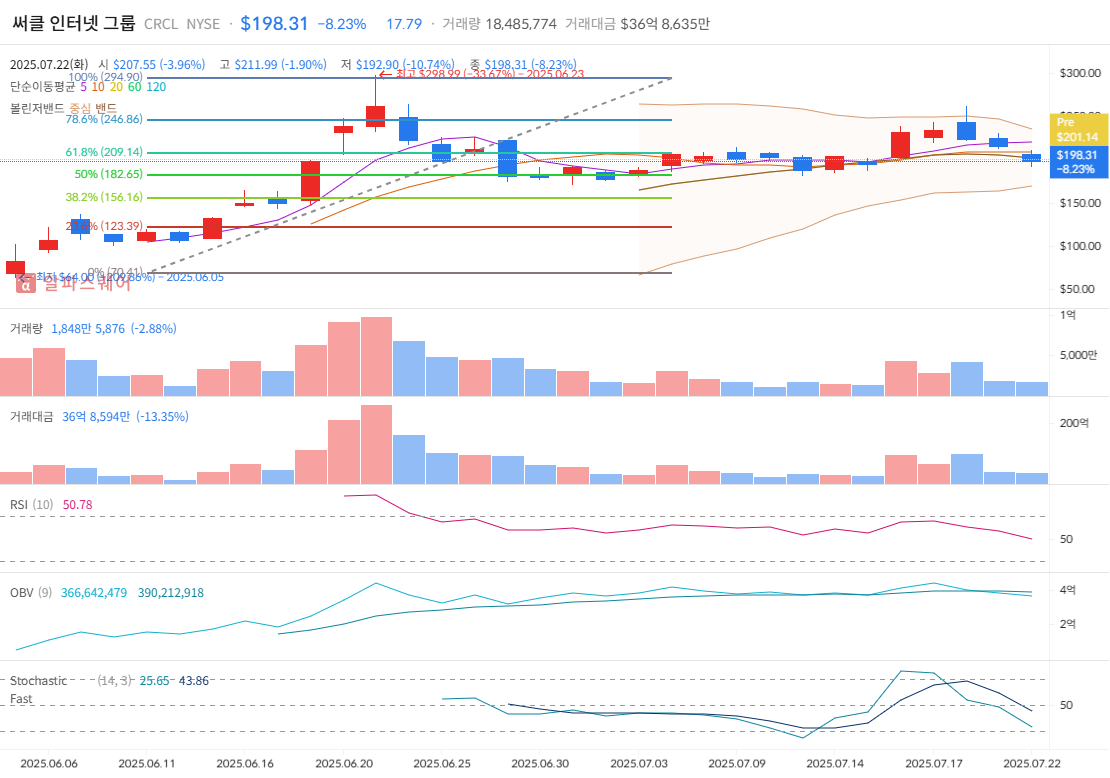Click the 거래량 panel value 1,848만 5,876

88,328
